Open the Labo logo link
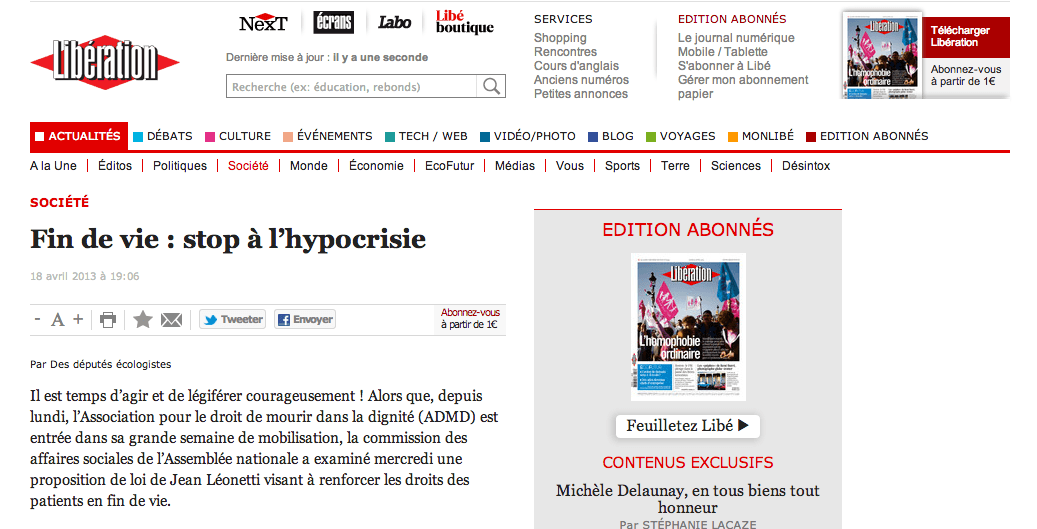Screen dimensions: 1037x529 394,22
